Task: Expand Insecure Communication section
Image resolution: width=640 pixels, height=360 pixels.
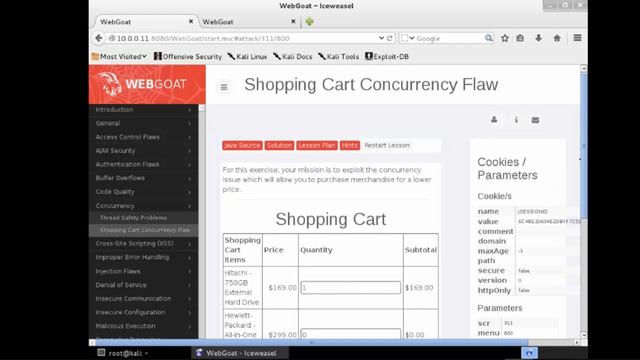Action: [x=143, y=298]
